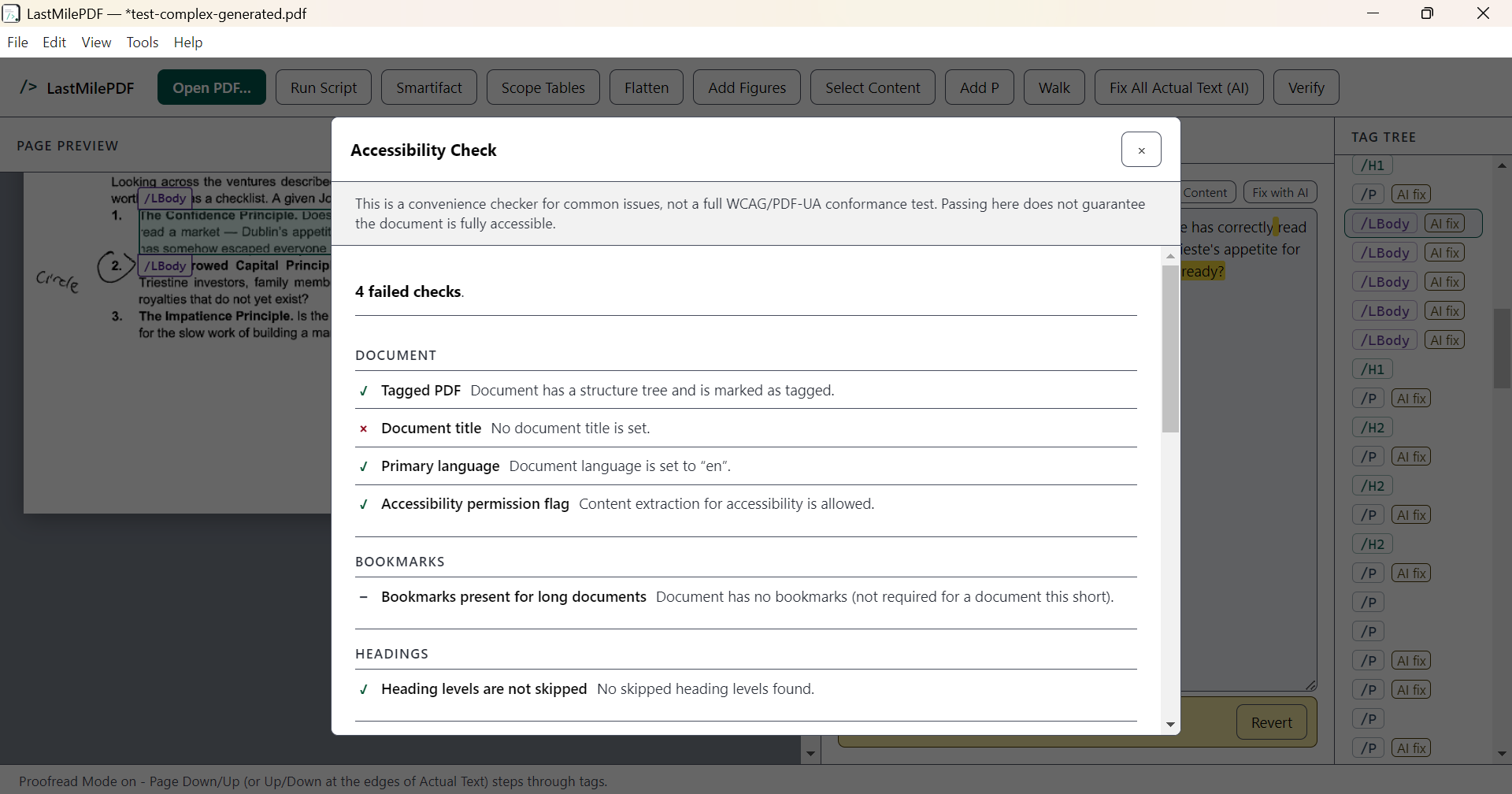The width and height of the screenshot is (1512, 794).
Task: Click the second /H1 tag in tag tree
Action: tap(1373, 369)
